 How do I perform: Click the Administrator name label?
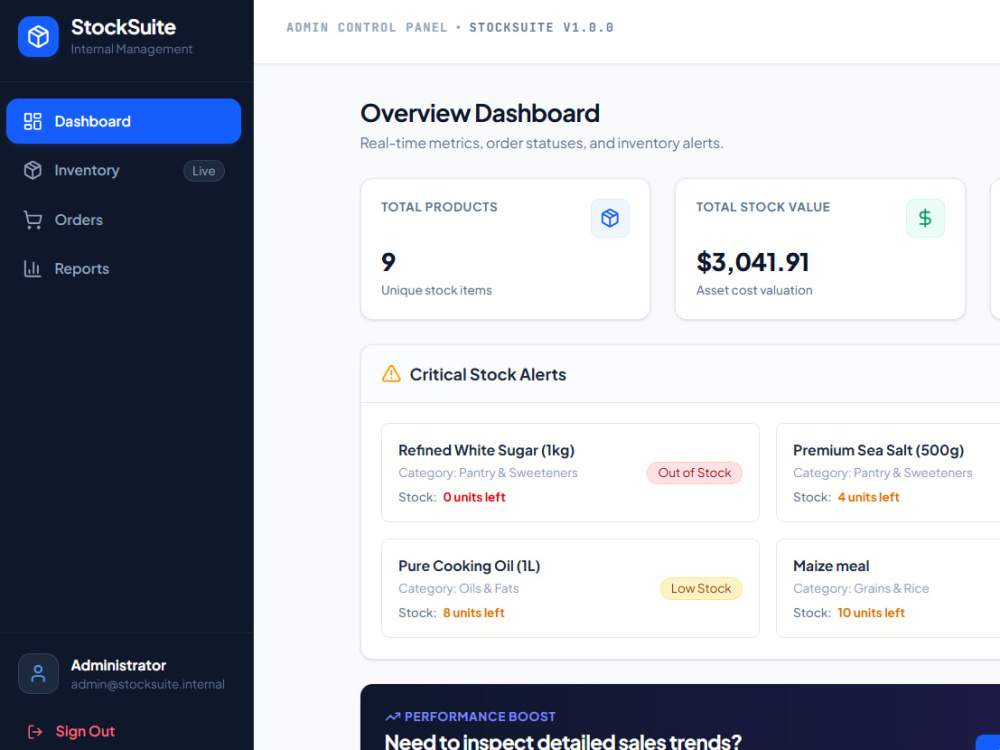[x=119, y=665]
